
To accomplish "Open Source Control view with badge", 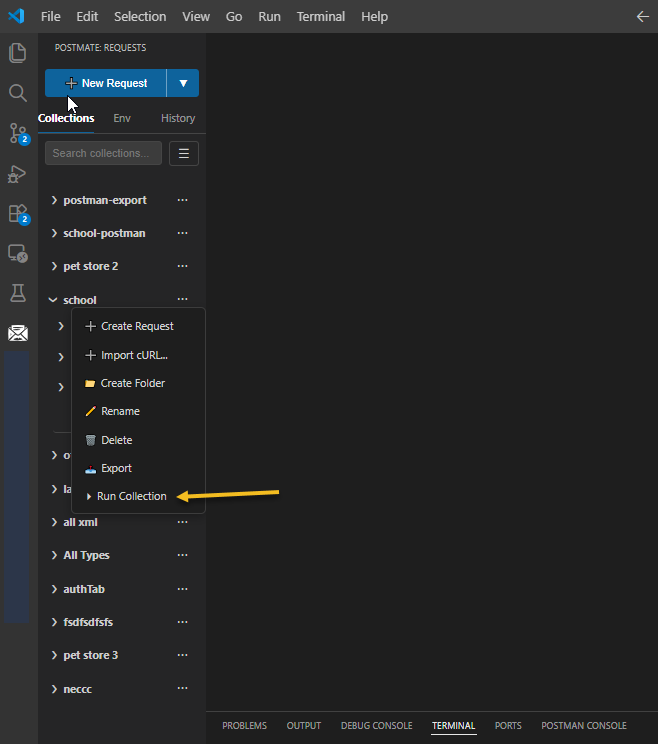I will [x=19, y=134].
